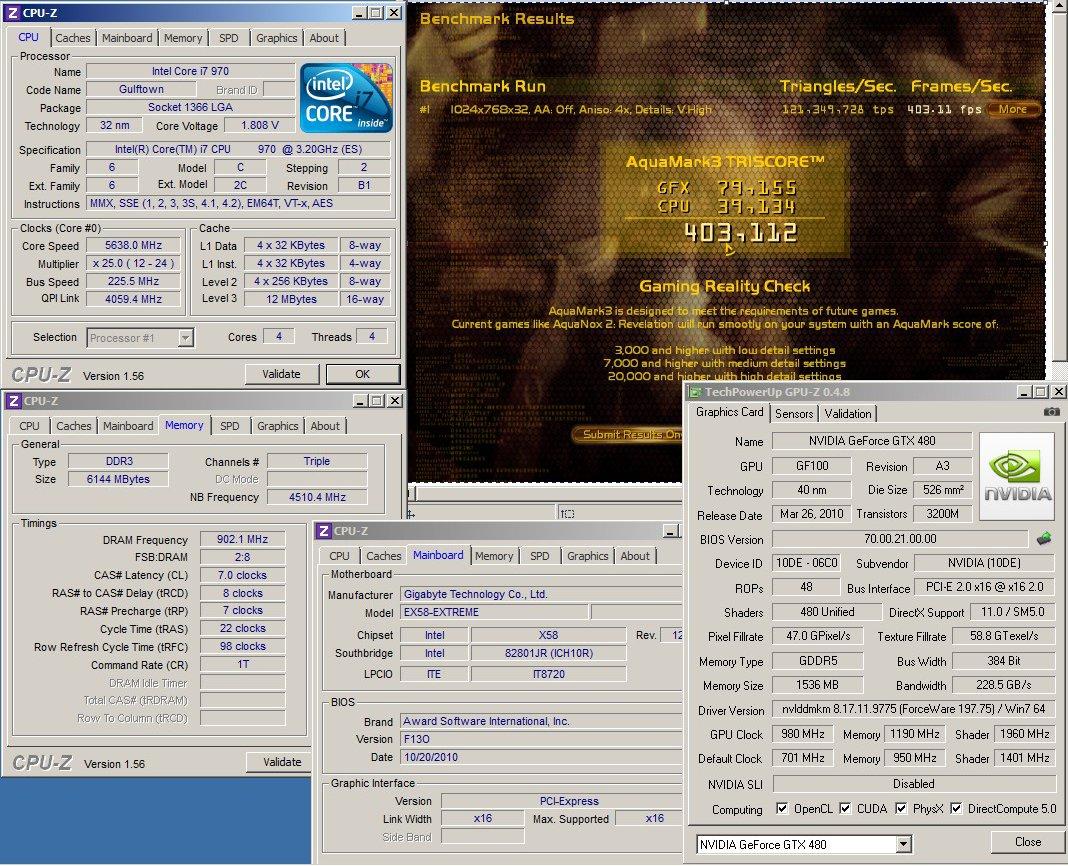Click OK in top CPU-Z window
The height and width of the screenshot is (866, 1068).
pyautogui.click(x=362, y=374)
